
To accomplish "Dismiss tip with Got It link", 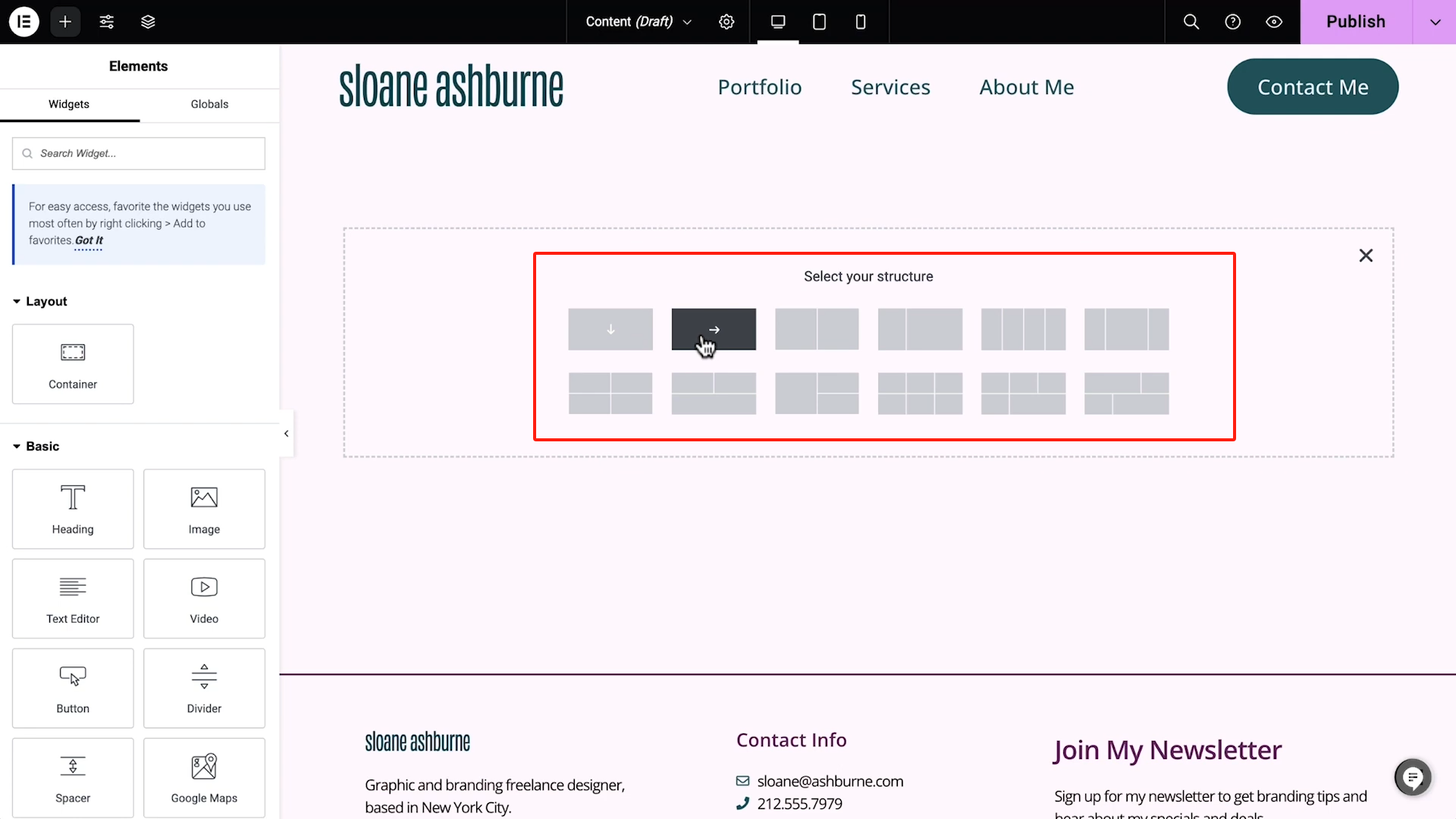I will [89, 240].
